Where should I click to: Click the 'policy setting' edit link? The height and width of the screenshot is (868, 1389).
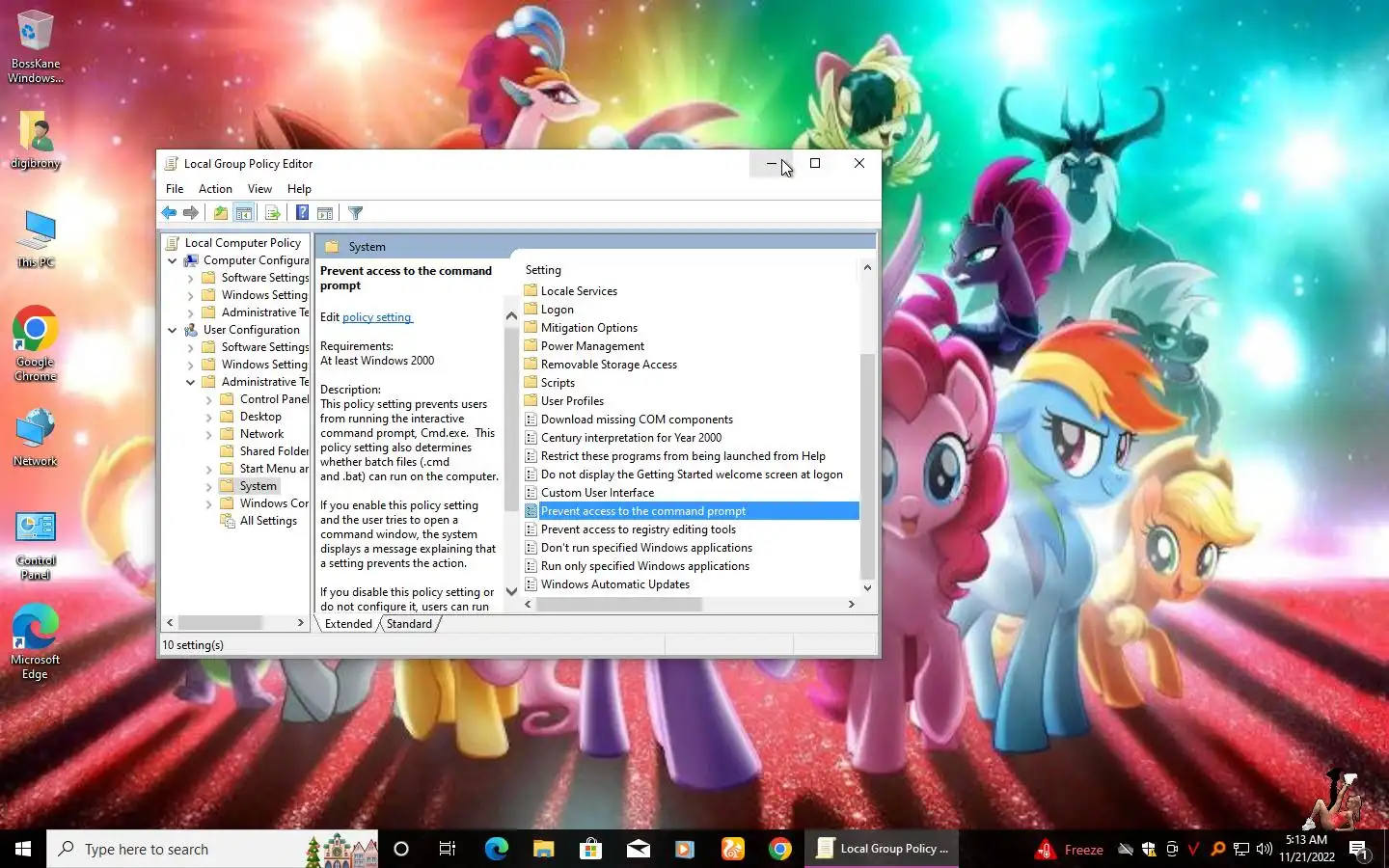[x=377, y=317]
